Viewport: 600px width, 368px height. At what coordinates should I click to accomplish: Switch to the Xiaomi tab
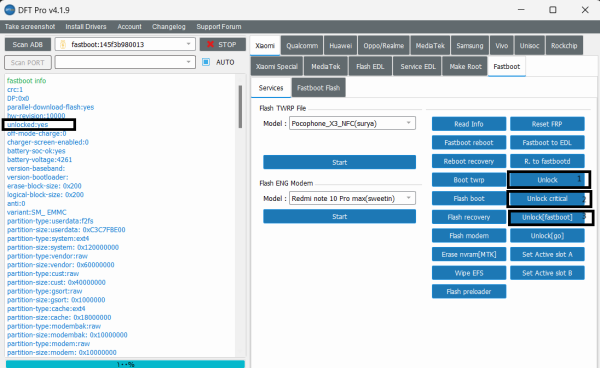(x=265, y=46)
